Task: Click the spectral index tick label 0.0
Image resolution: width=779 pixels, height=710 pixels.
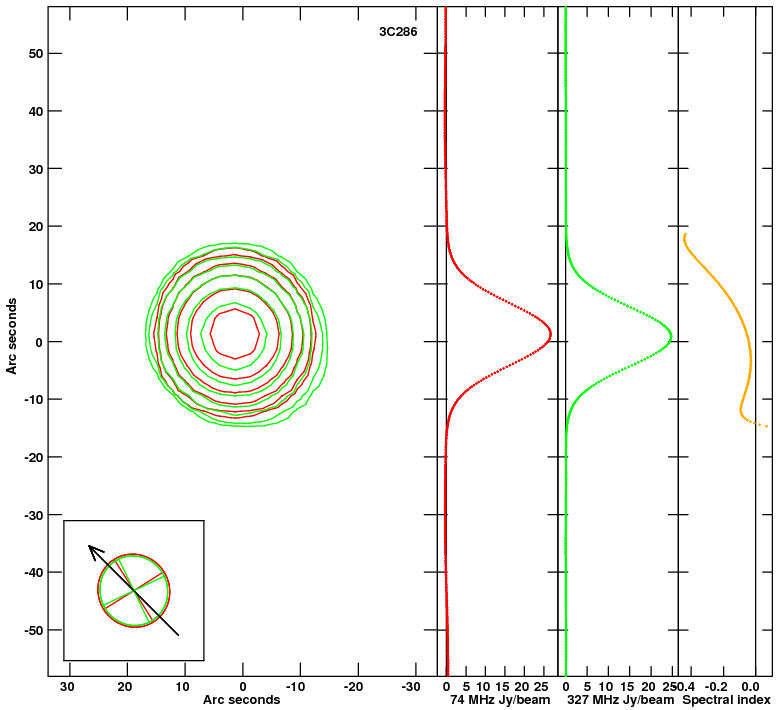Action: [751, 687]
